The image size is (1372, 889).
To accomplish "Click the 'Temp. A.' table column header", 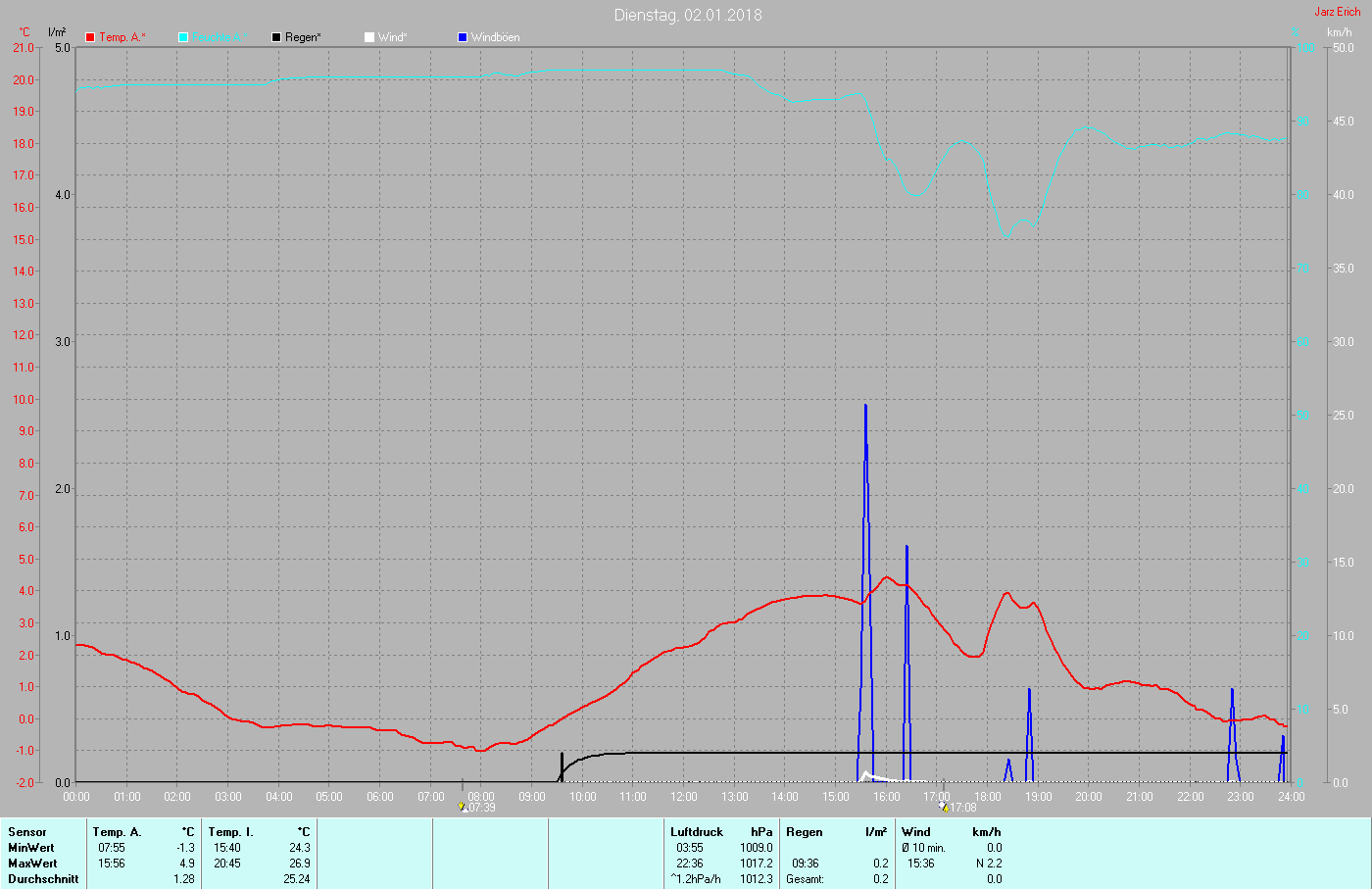I will 117,832.
